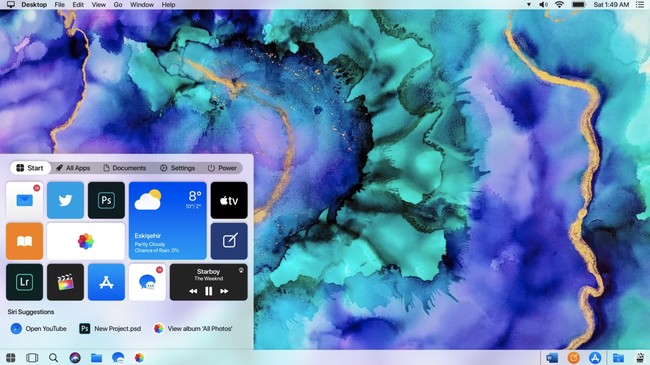Open the File menu
The width and height of the screenshot is (650, 365).
[x=60, y=5]
